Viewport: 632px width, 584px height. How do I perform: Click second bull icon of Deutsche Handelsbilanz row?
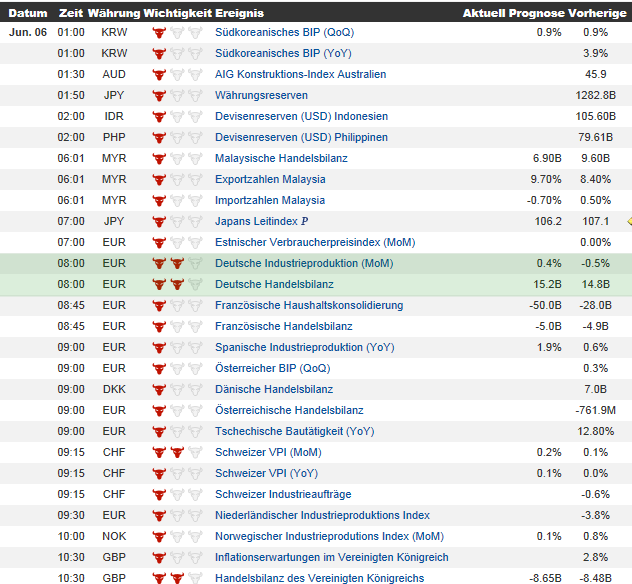[x=177, y=284]
